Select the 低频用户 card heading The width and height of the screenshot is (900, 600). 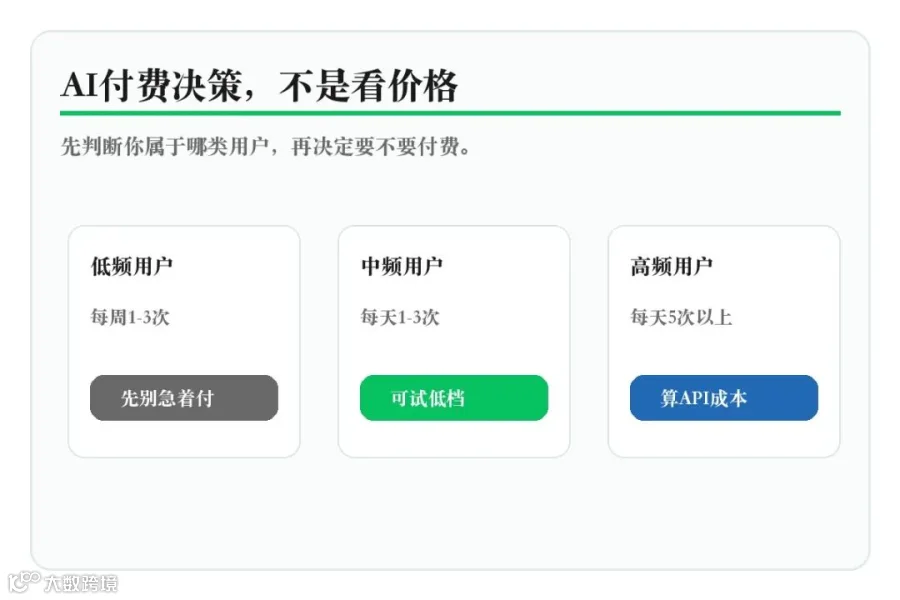tap(131, 266)
